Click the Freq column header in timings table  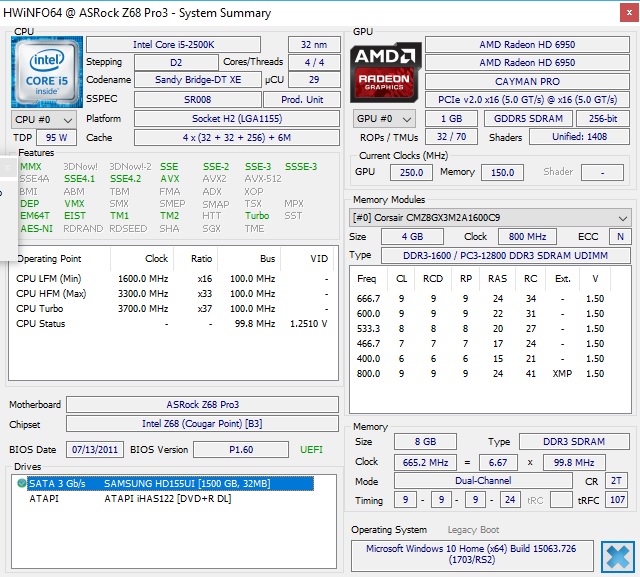[366, 279]
